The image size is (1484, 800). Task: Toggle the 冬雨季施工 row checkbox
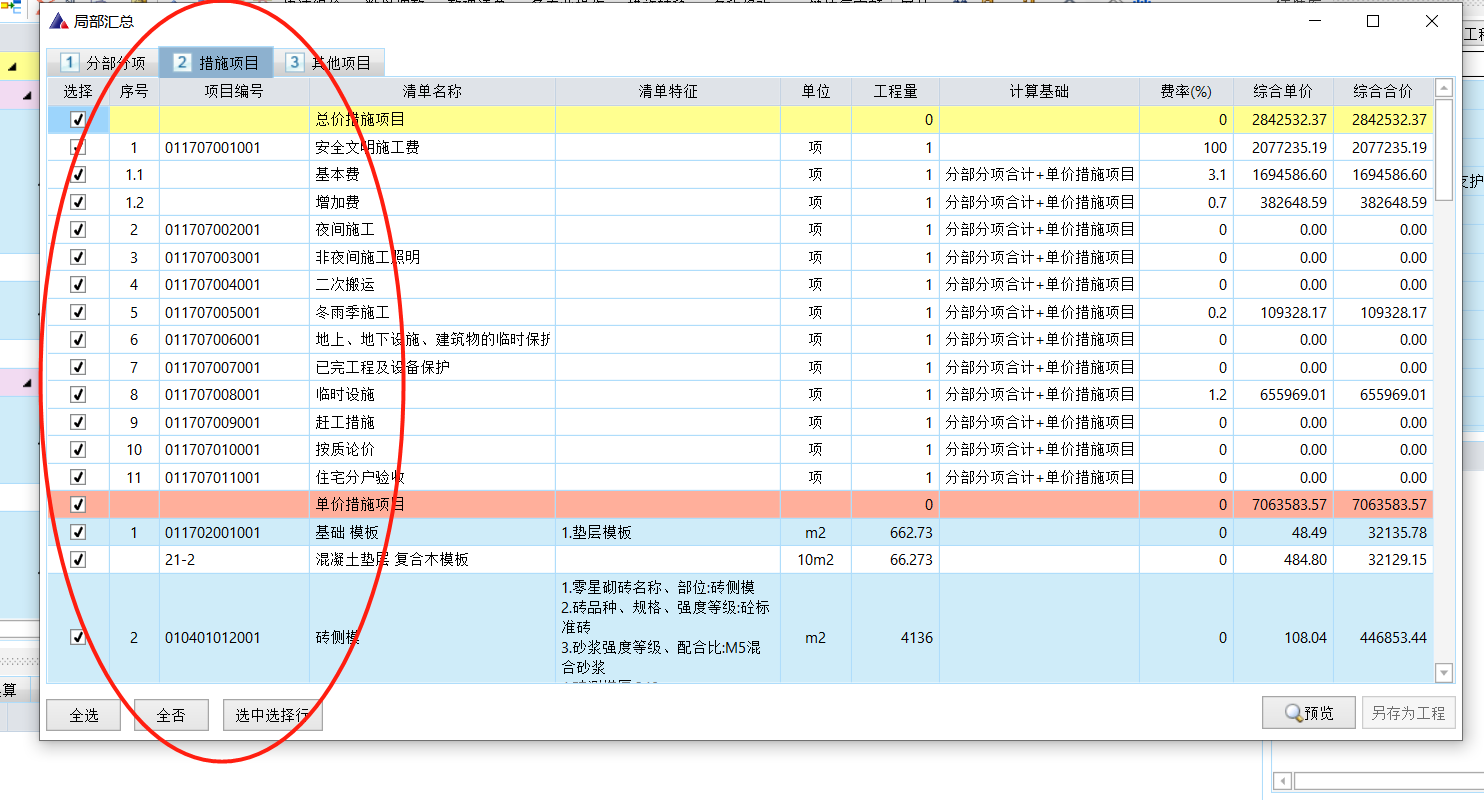(x=78, y=312)
